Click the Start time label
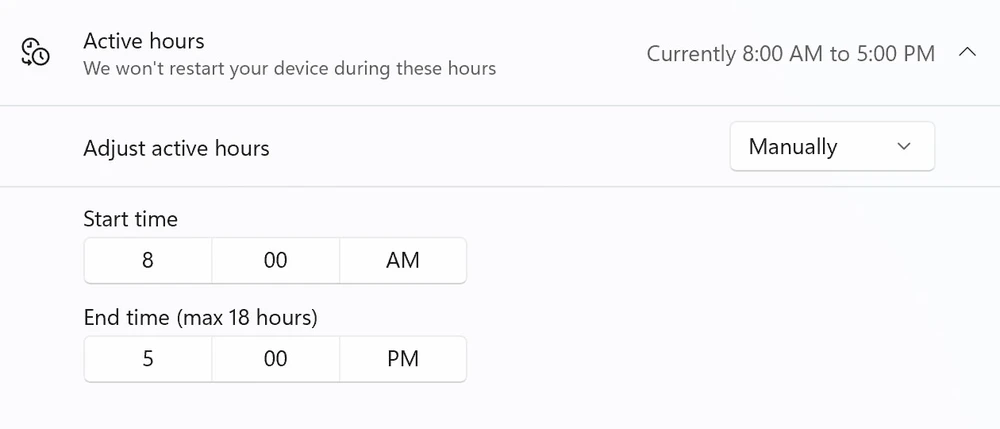Image resolution: width=1000 pixels, height=429 pixels. (130, 218)
